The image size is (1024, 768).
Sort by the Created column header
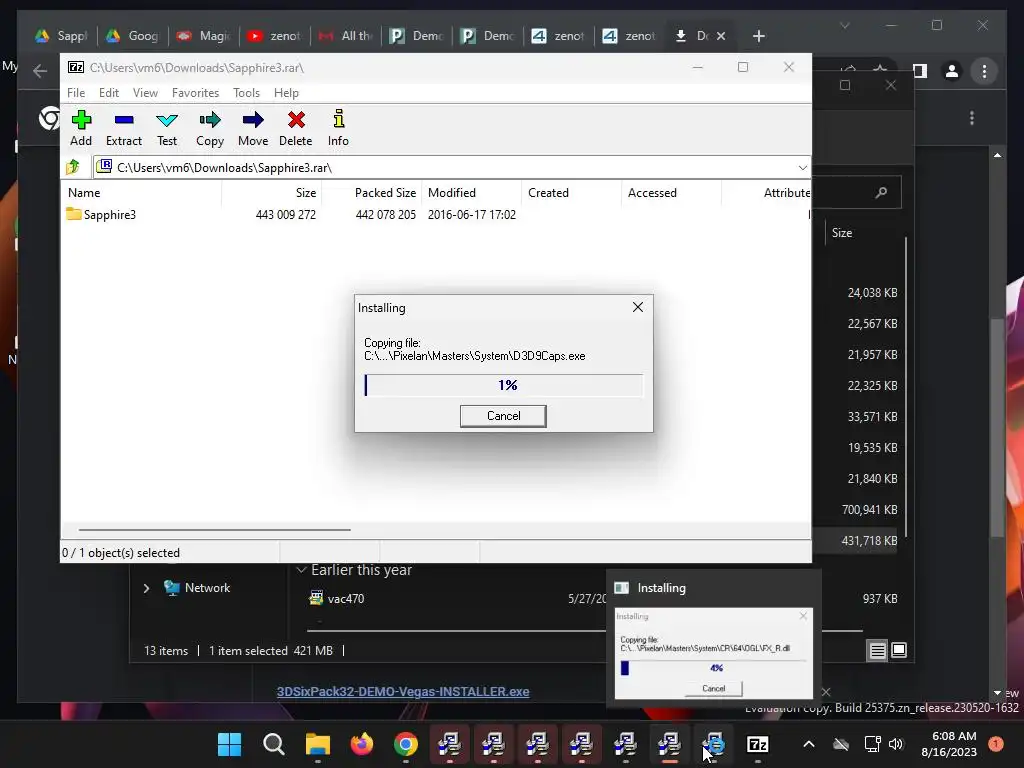tap(548, 193)
